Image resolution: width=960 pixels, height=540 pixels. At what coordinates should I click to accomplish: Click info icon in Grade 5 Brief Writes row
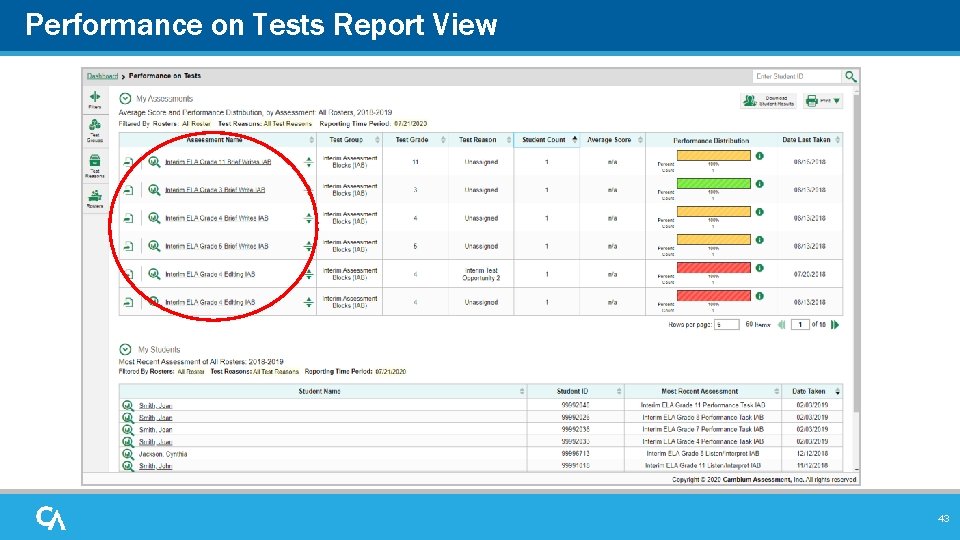759,240
